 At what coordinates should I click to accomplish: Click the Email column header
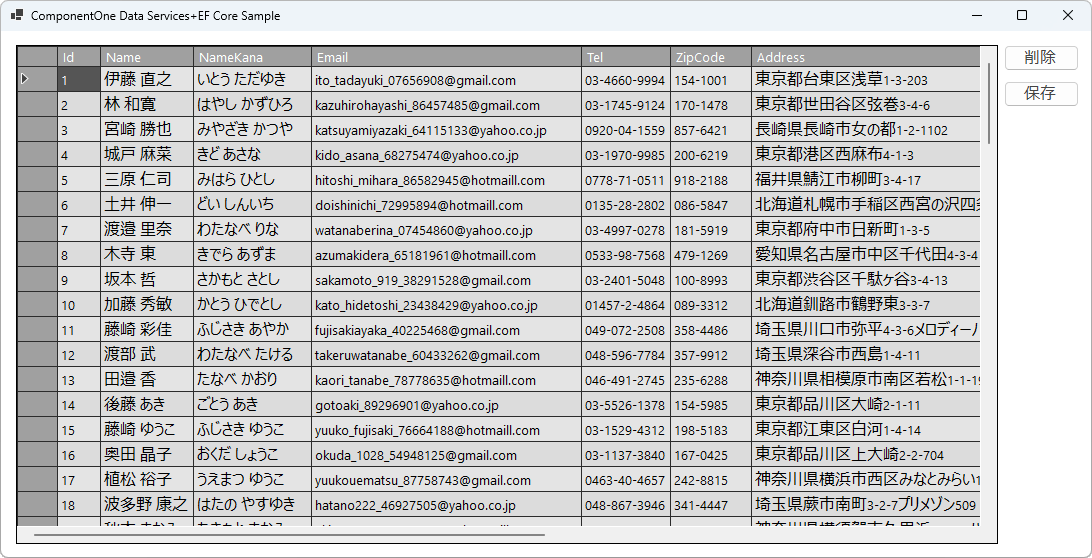point(445,57)
